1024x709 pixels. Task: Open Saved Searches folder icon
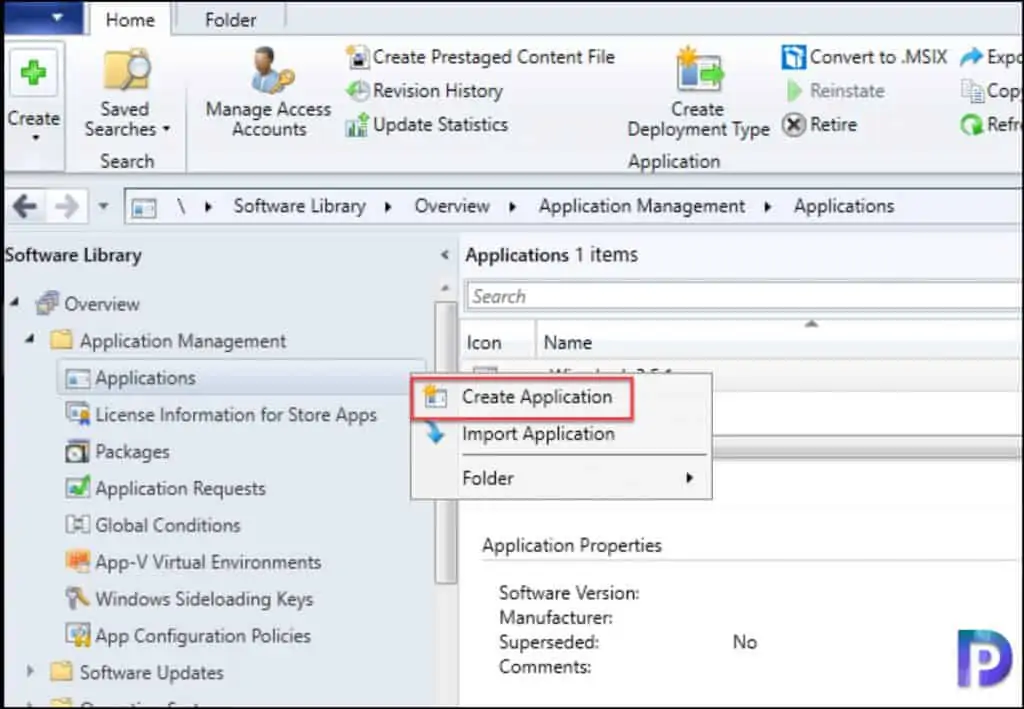click(x=126, y=69)
